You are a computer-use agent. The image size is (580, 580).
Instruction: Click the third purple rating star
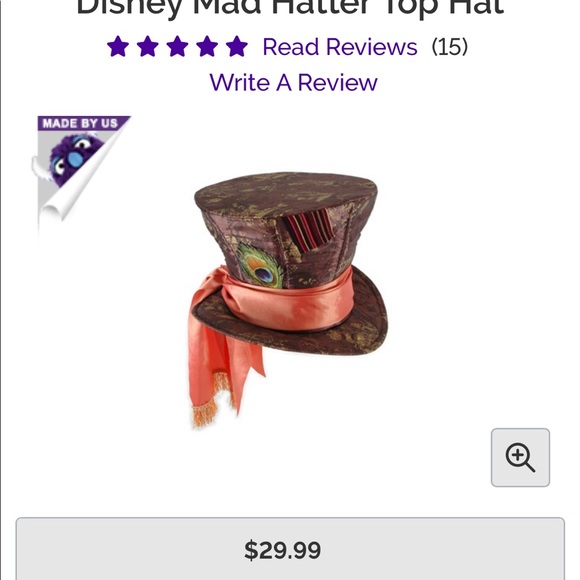click(177, 47)
